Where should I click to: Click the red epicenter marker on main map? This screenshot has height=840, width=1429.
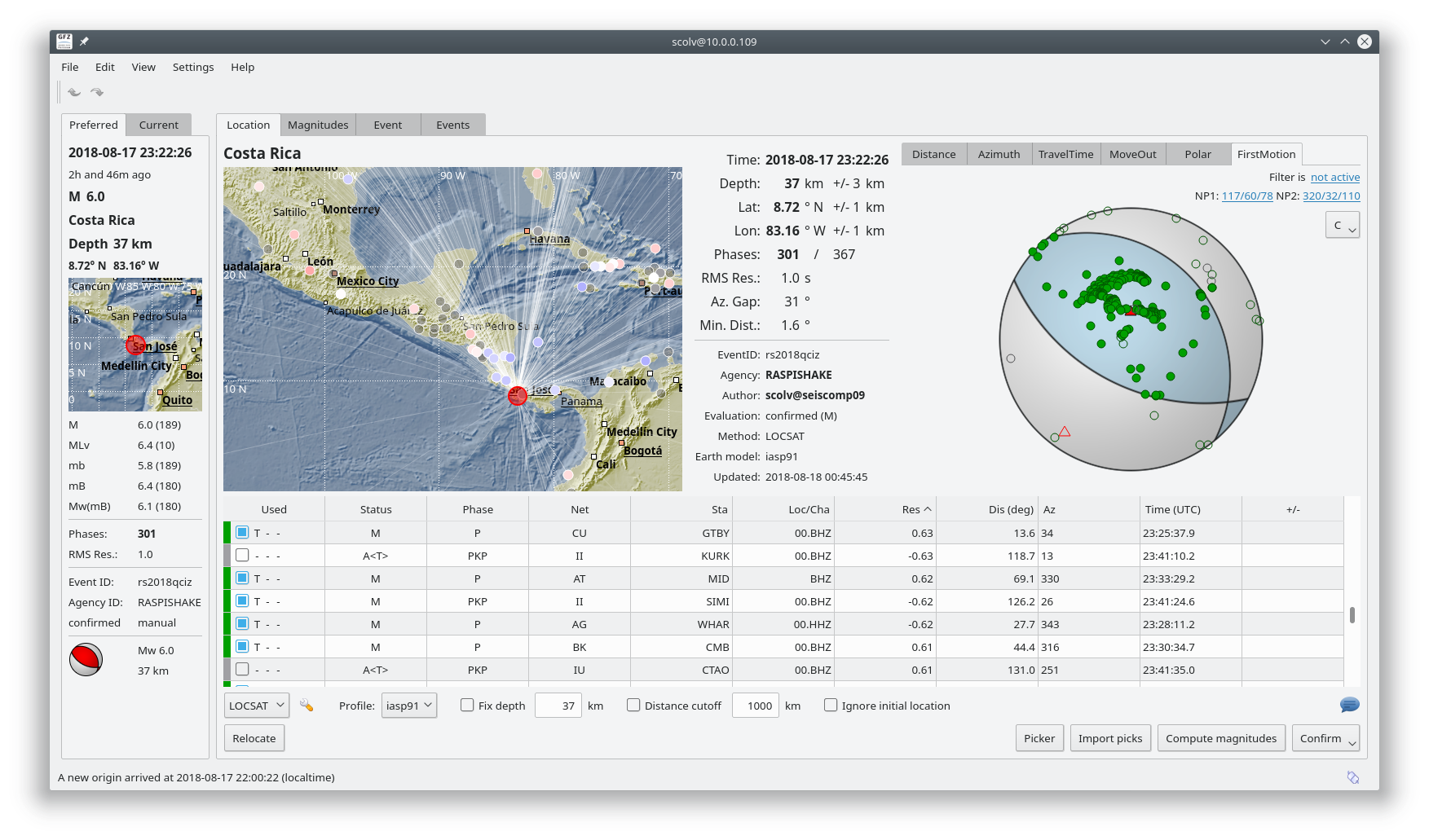(x=518, y=396)
